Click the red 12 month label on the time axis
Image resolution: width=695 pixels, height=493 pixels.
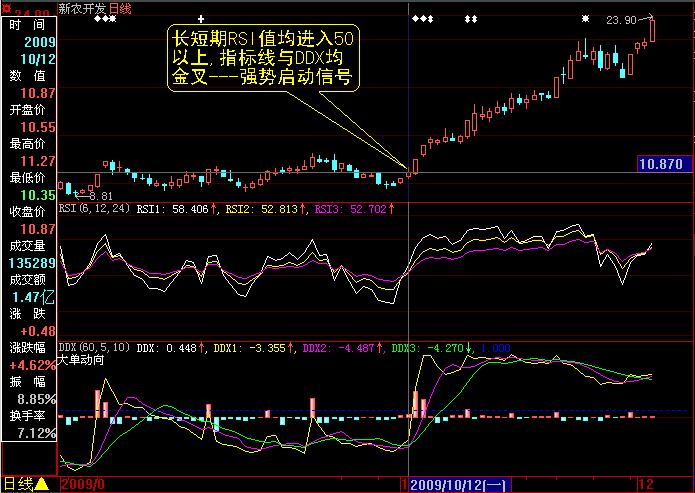coord(646,484)
